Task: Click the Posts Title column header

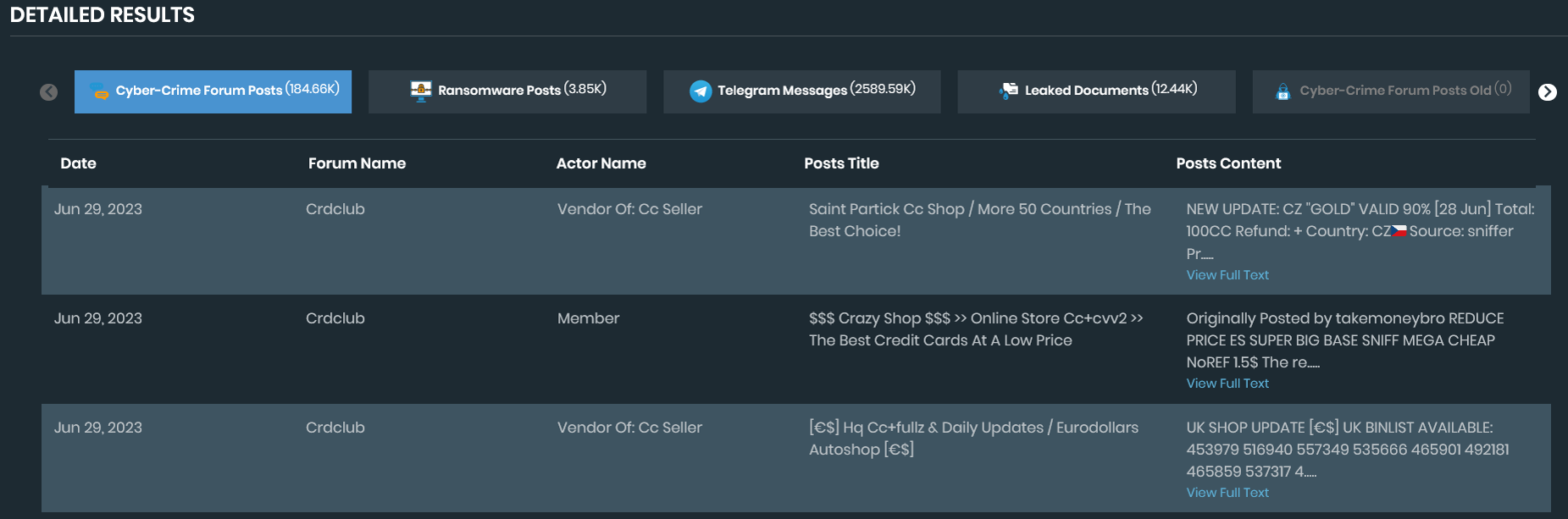Action: (841, 163)
